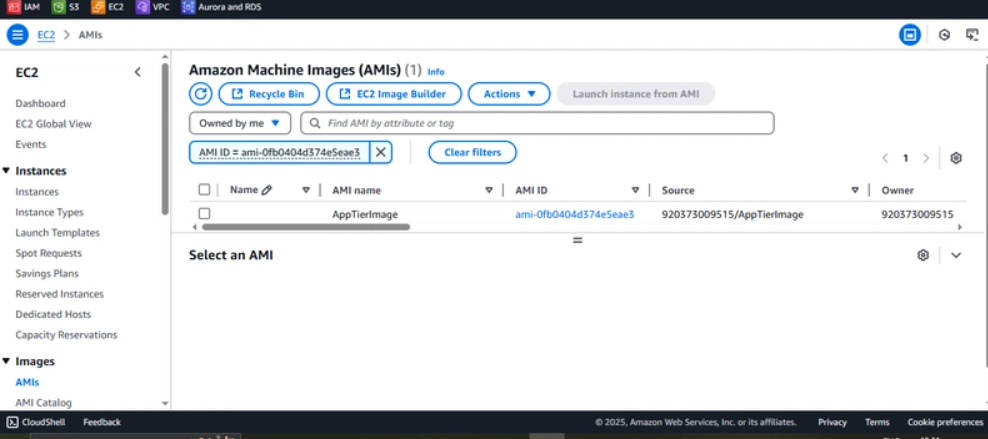Click the external link icon in EC2 Image Builder

pyautogui.click(x=345, y=94)
